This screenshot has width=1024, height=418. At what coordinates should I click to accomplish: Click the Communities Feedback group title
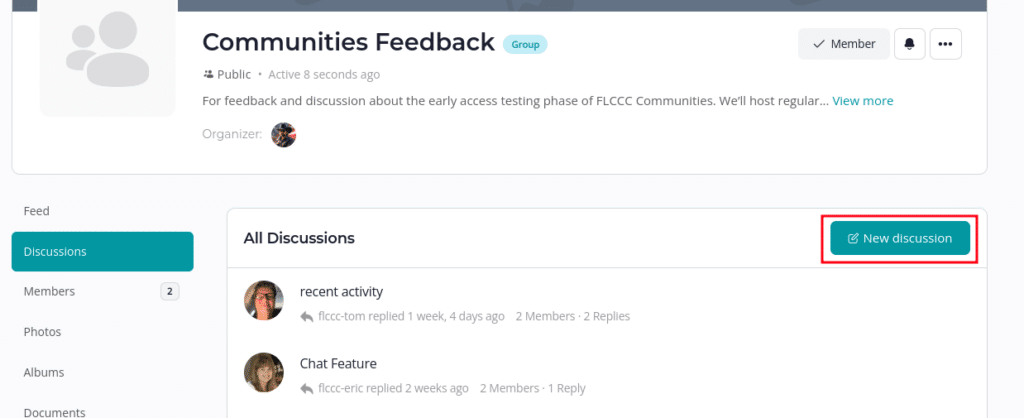tap(348, 42)
